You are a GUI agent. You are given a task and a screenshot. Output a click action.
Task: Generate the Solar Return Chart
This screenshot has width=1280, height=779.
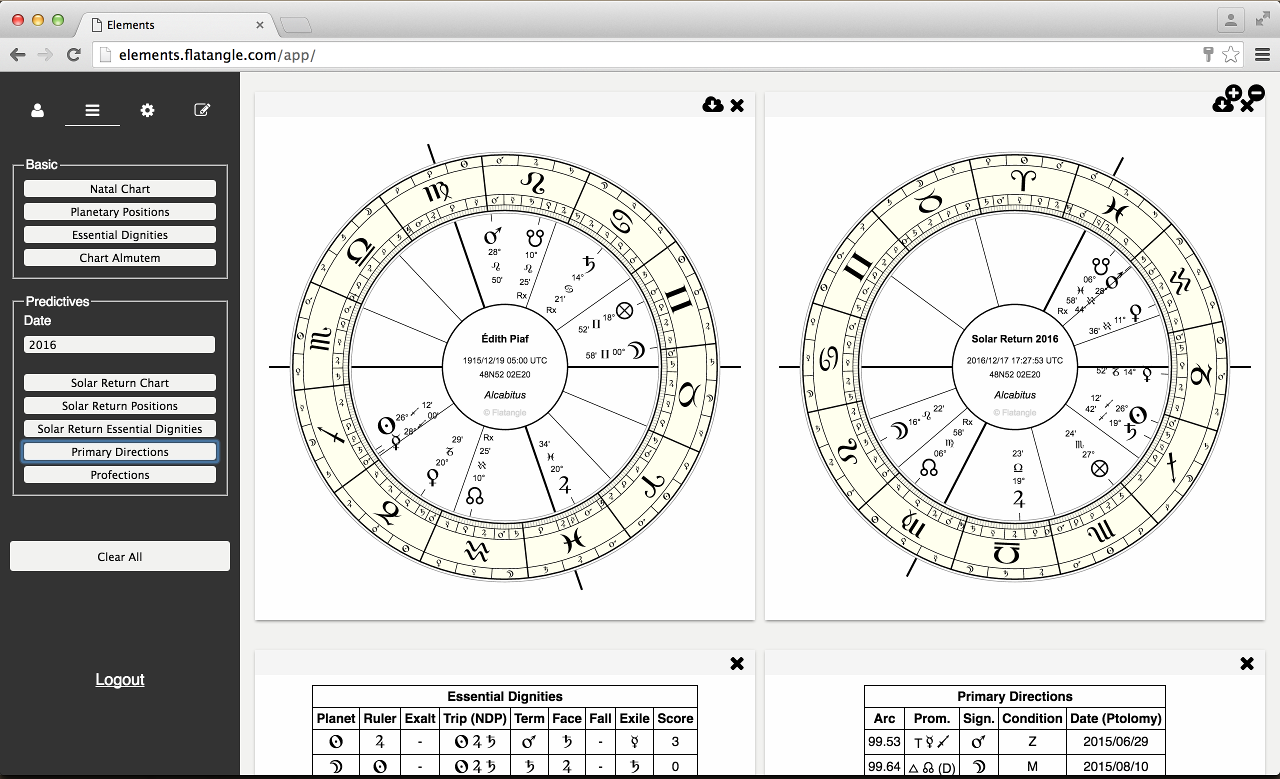tap(120, 383)
